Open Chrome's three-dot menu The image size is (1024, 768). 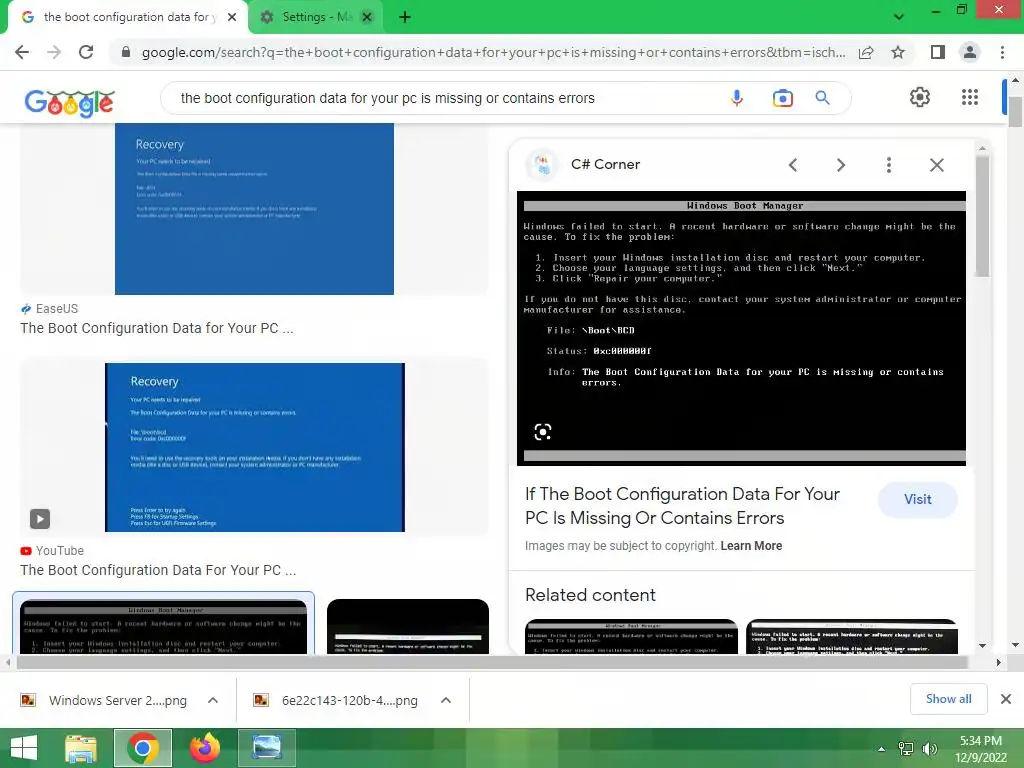(1002, 52)
